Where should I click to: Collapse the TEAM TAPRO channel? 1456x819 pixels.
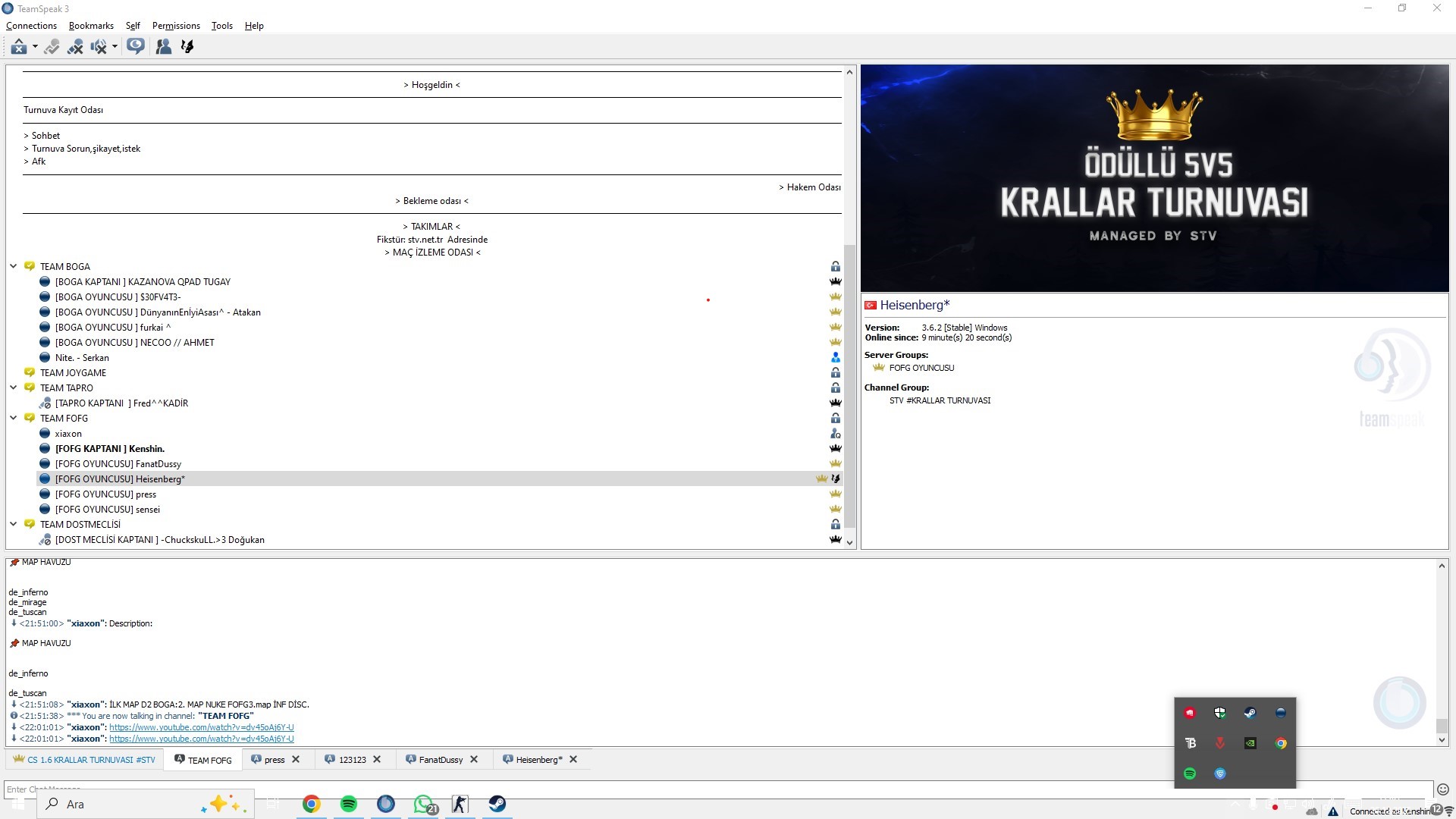tap(14, 388)
